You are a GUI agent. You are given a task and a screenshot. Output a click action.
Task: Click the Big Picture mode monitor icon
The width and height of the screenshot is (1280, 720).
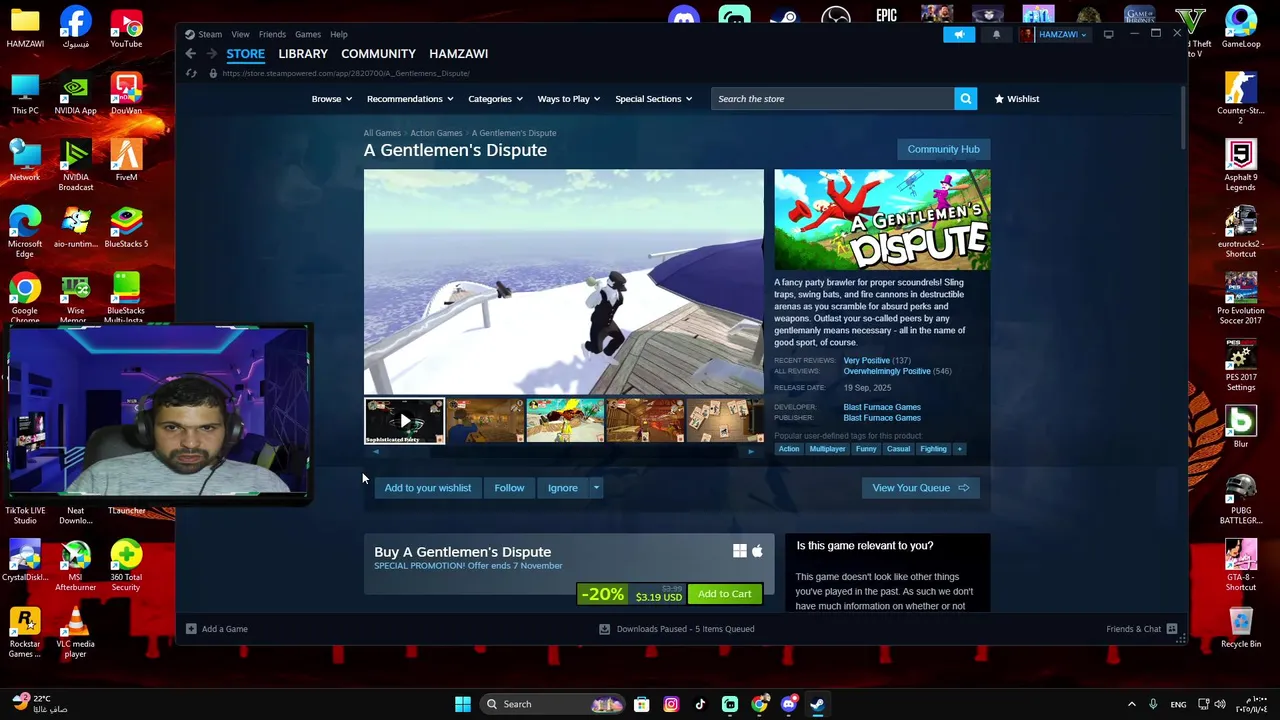(x=1108, y=34)
